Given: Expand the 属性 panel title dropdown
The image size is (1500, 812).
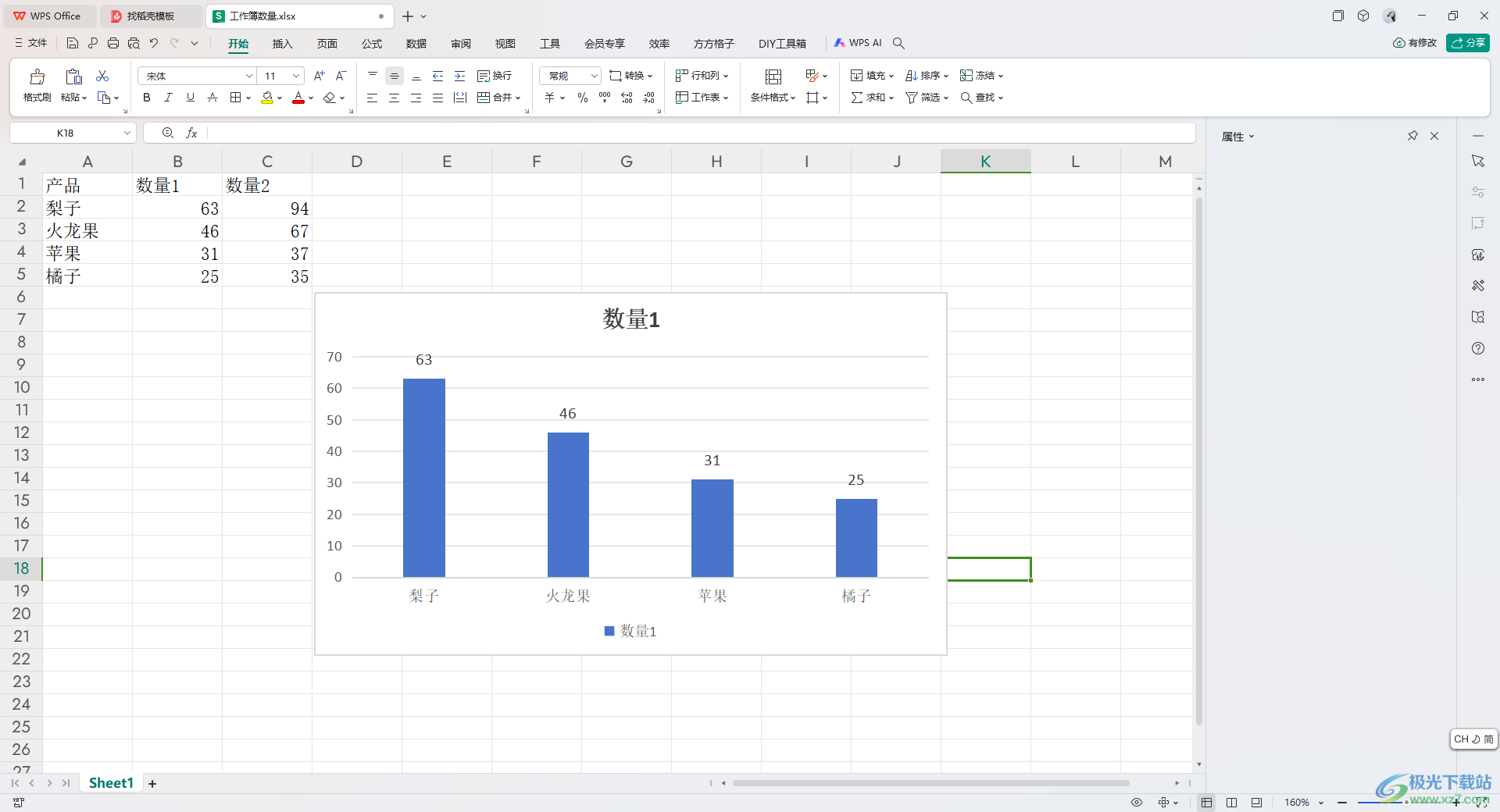Looking at the screenshot, I should click(1252, 137).
